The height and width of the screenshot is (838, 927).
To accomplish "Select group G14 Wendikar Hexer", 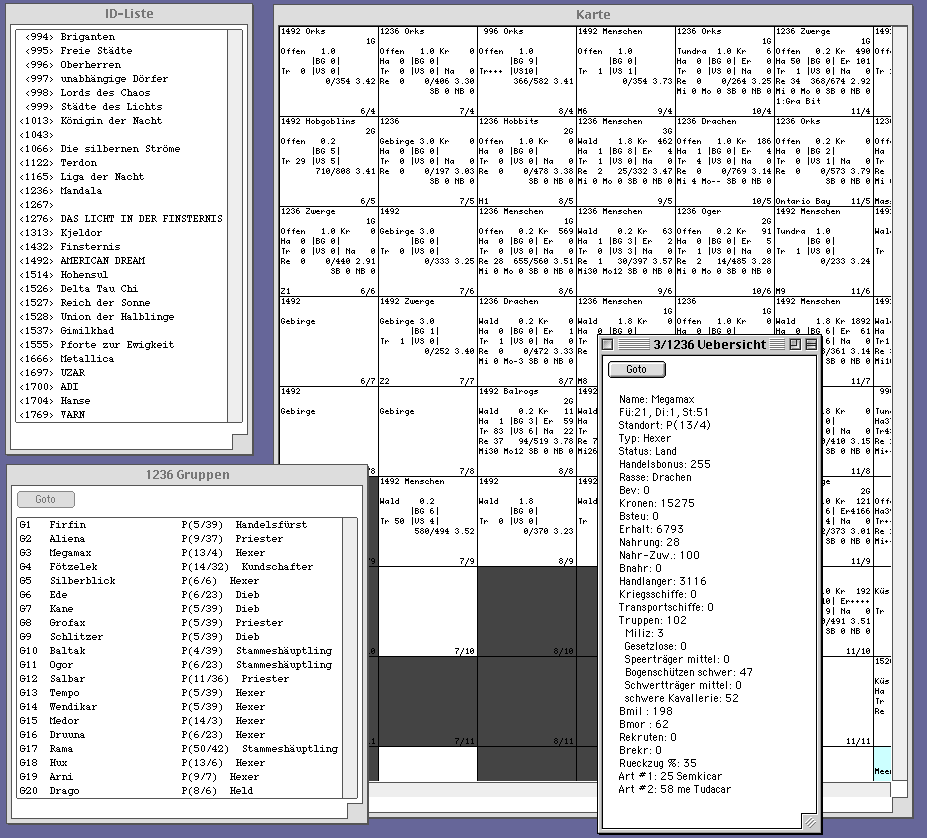I will [x=179, y=707].
